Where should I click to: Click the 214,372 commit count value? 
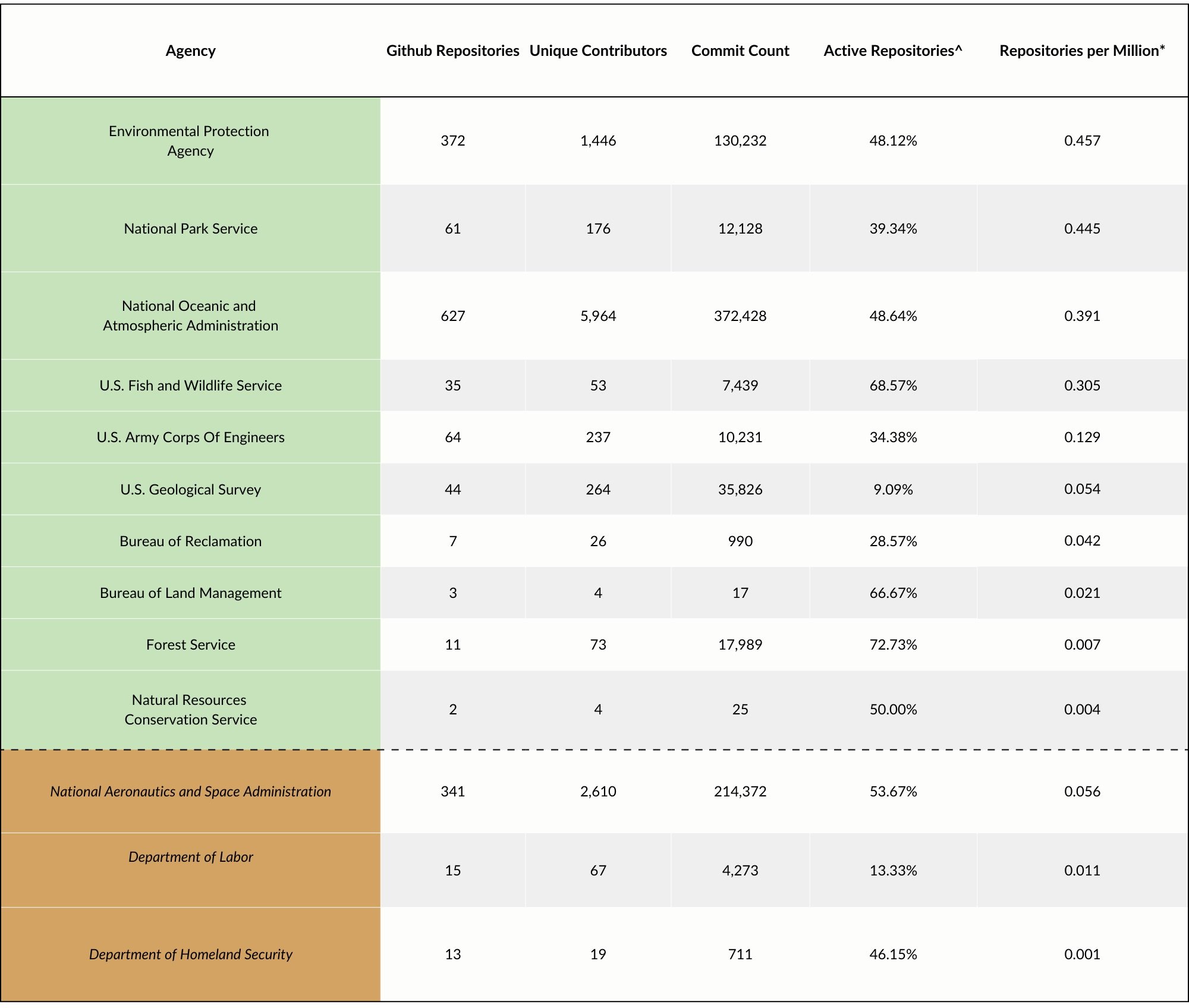(x=740, y=791)
